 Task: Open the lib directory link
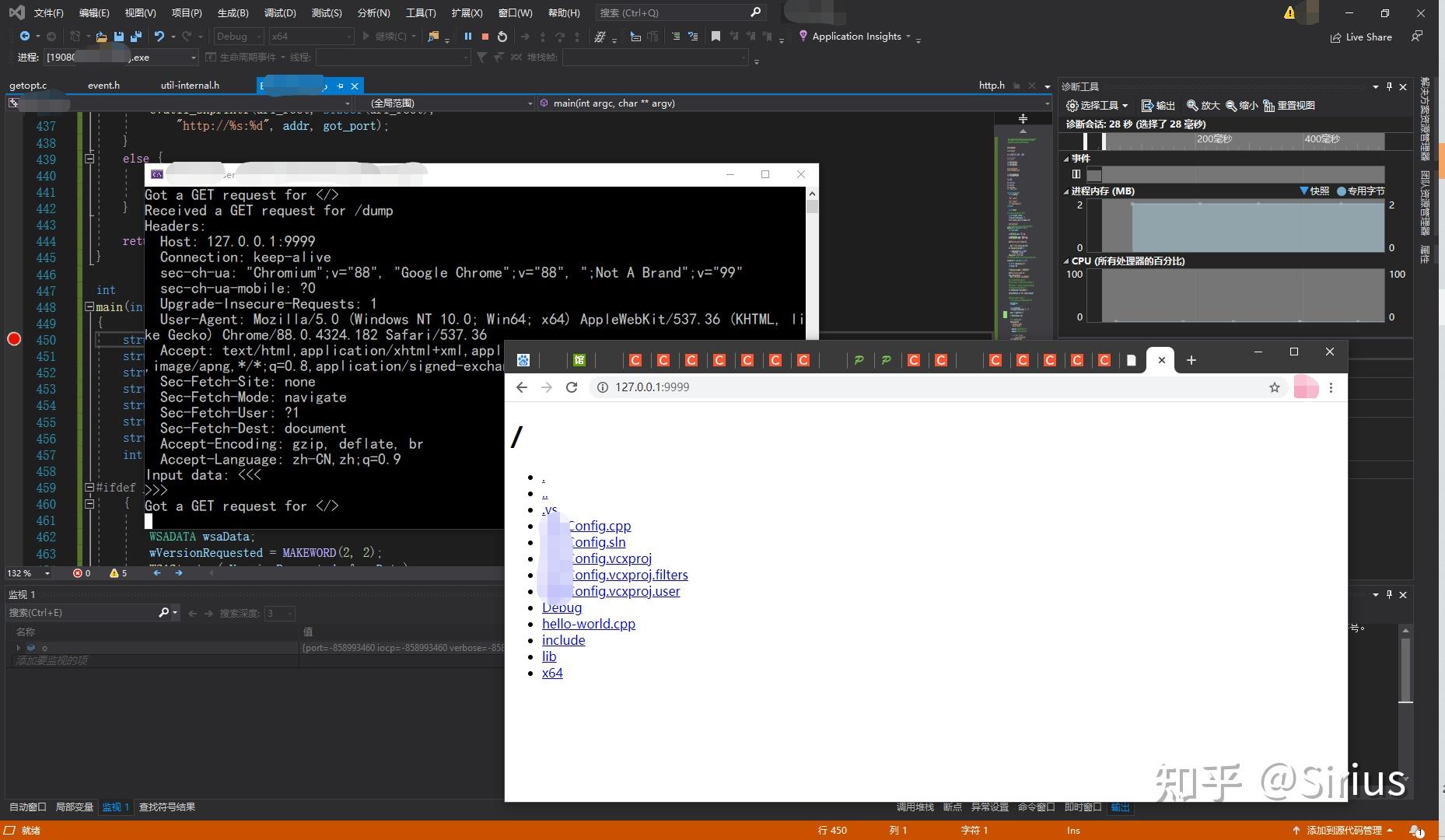coord(549,656)
